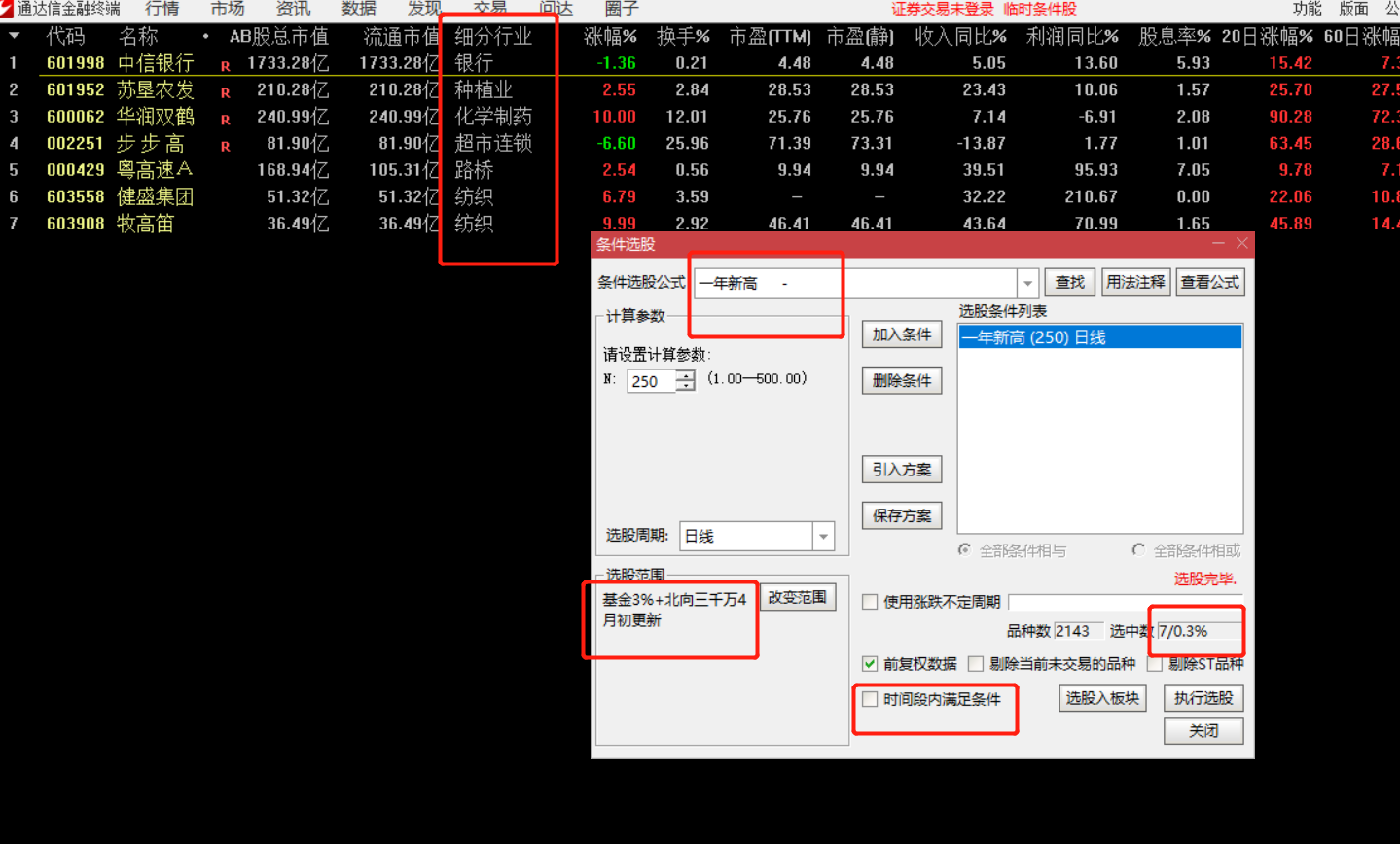Expand the 条件选股公式 dropdown arrow
This screenshot has height=844, width=1400.
1027,283
